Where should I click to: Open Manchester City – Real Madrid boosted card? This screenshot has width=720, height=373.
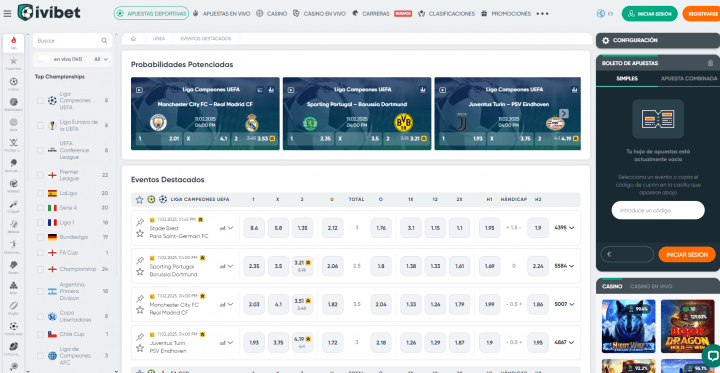pyautogui.click(x=205, y=113)
